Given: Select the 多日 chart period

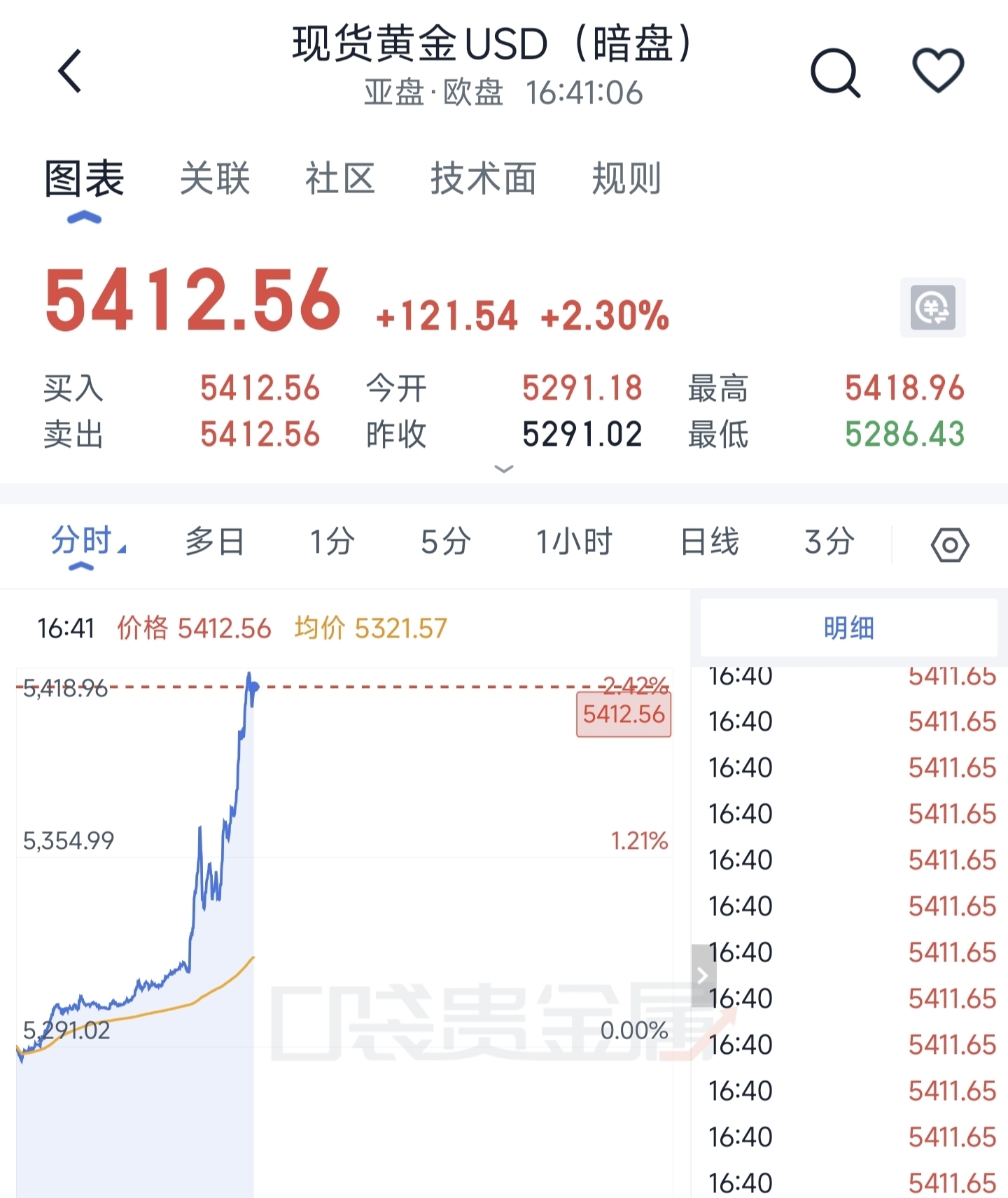Looking at the screenshot, I should pyautogui.click(x=214, y=542).
